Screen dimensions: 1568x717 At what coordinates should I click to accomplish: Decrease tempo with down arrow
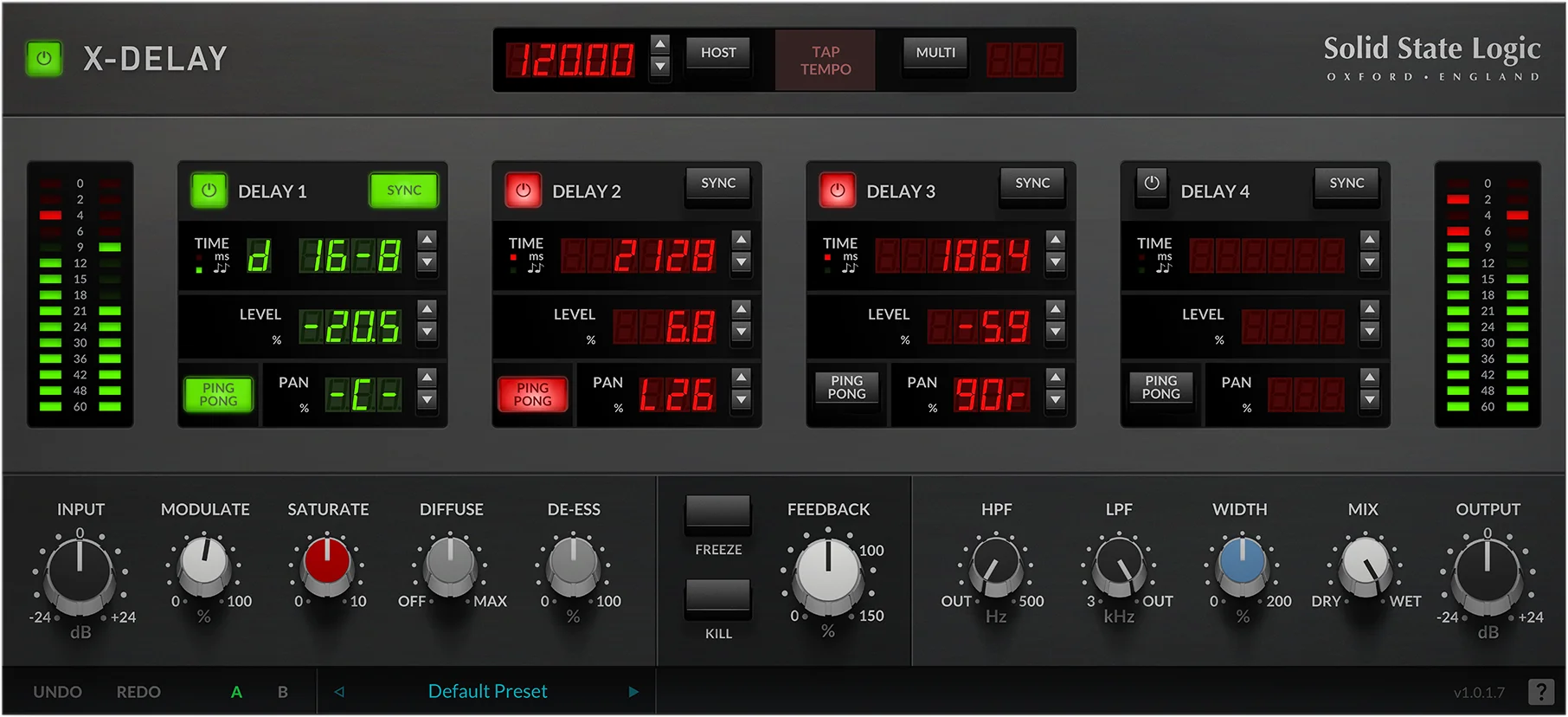point(659,67)
